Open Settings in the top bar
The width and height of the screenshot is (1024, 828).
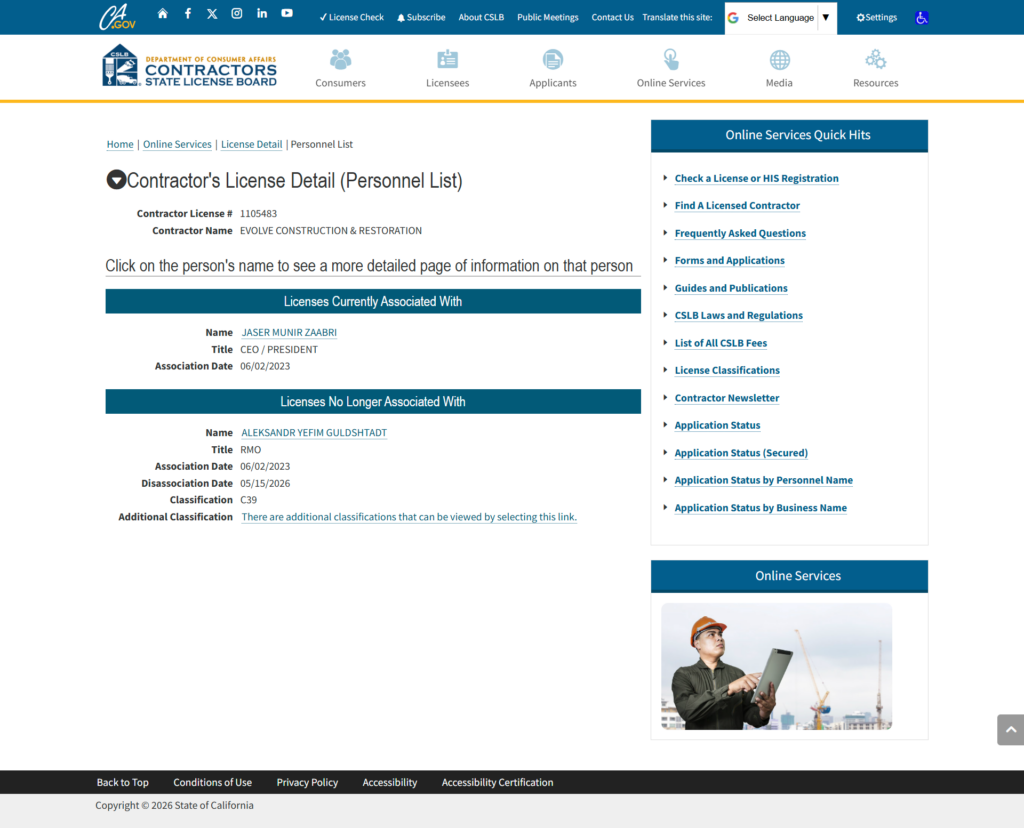pyautogui.click(x=876, y=18)
